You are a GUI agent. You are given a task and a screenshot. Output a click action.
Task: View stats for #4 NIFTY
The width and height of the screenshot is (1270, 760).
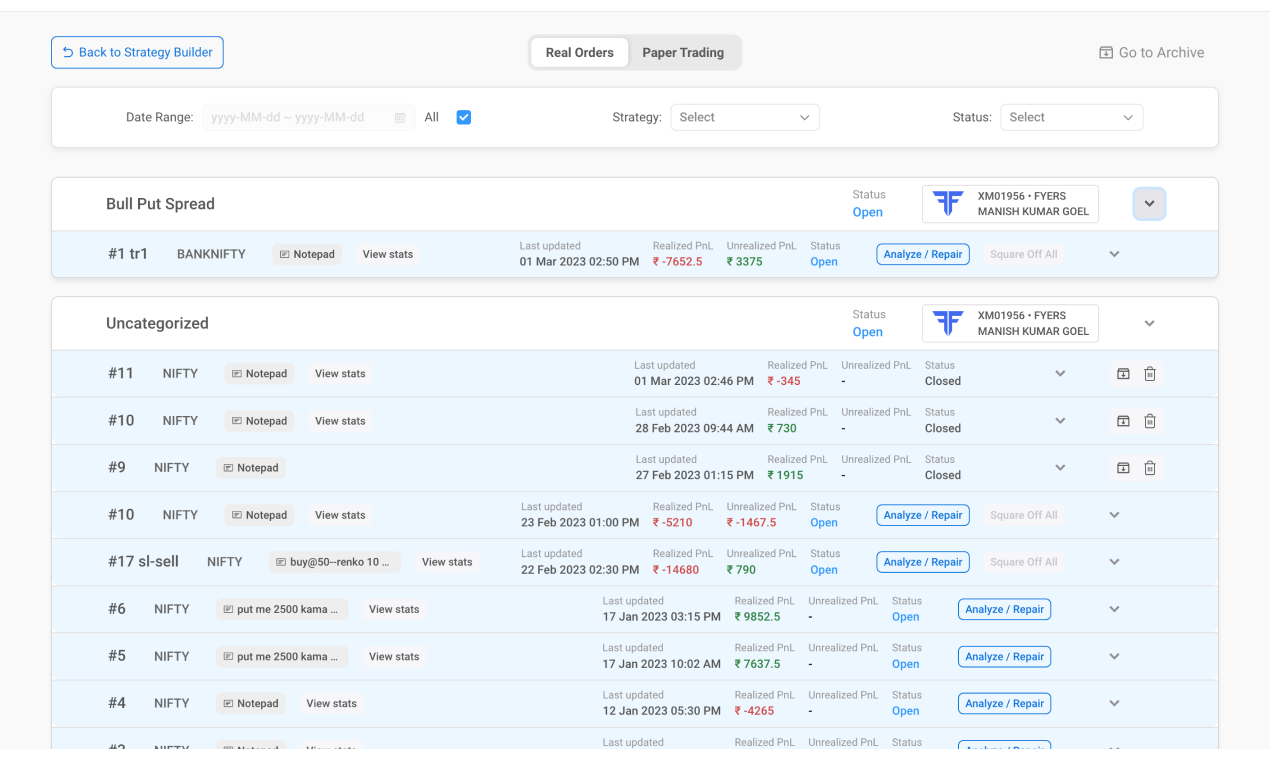[x=331, y=703]
